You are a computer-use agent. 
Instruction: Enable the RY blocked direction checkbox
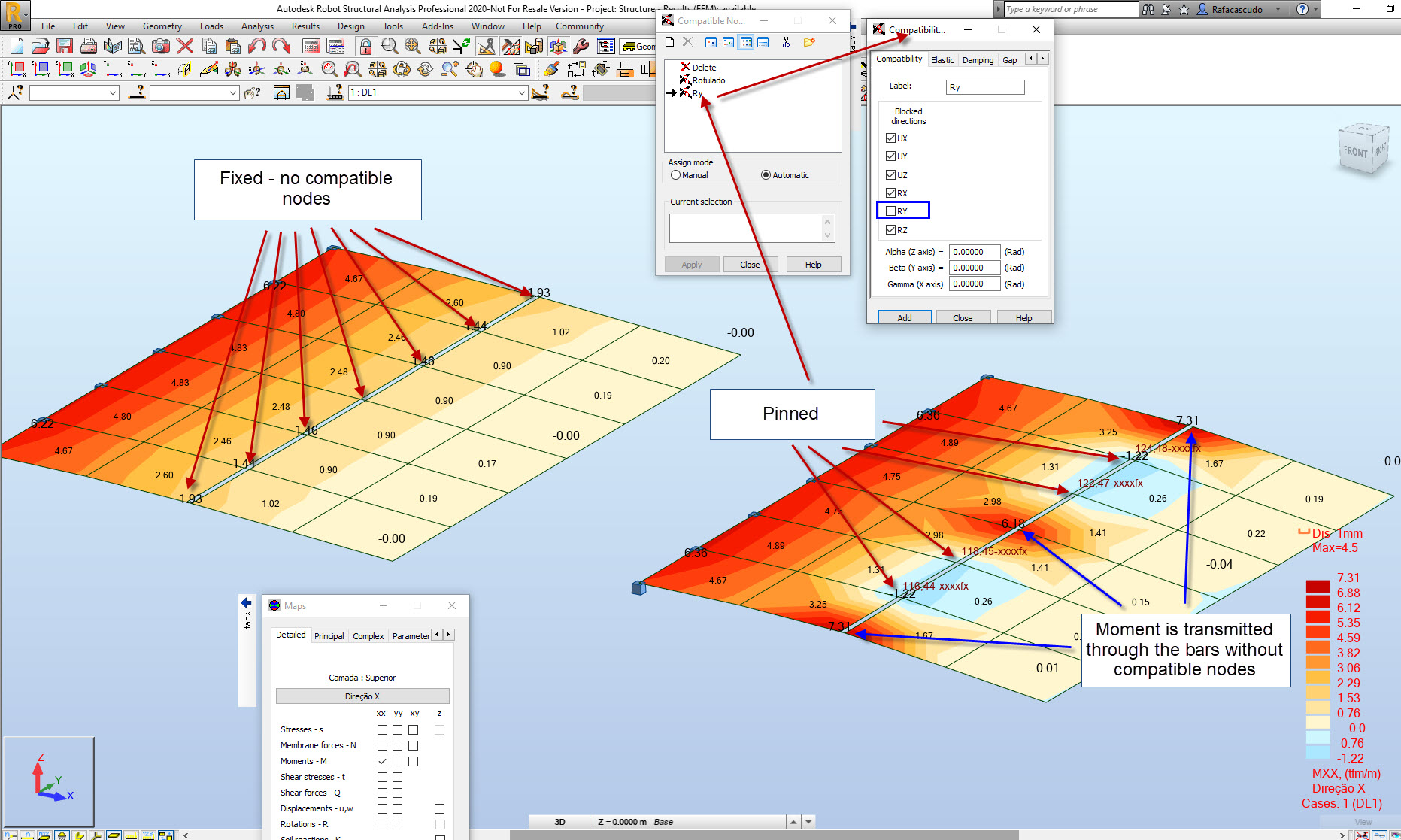[891, 211]
